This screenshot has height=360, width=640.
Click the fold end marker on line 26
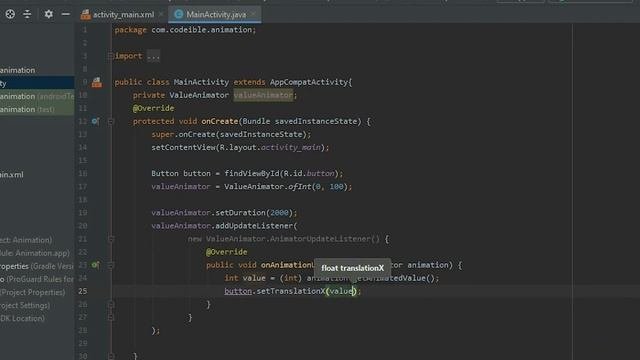tap(111, 304)
